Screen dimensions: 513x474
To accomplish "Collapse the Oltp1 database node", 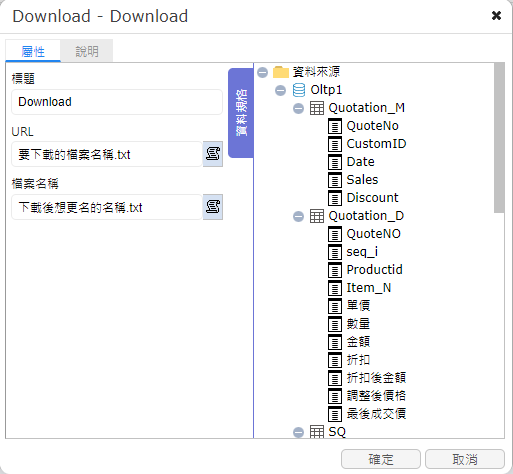I will [x=280, y=90].
